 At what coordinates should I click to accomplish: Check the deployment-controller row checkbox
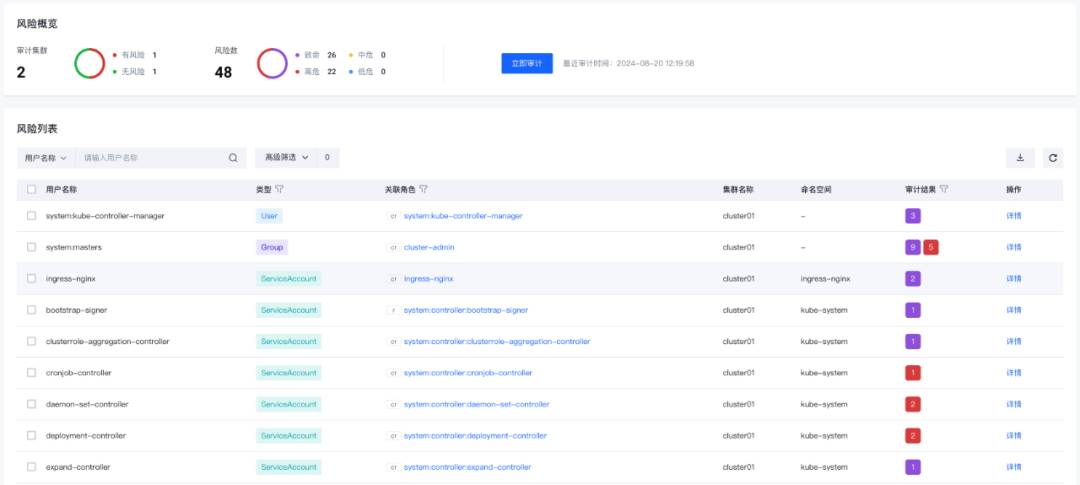tap(32, 436)
